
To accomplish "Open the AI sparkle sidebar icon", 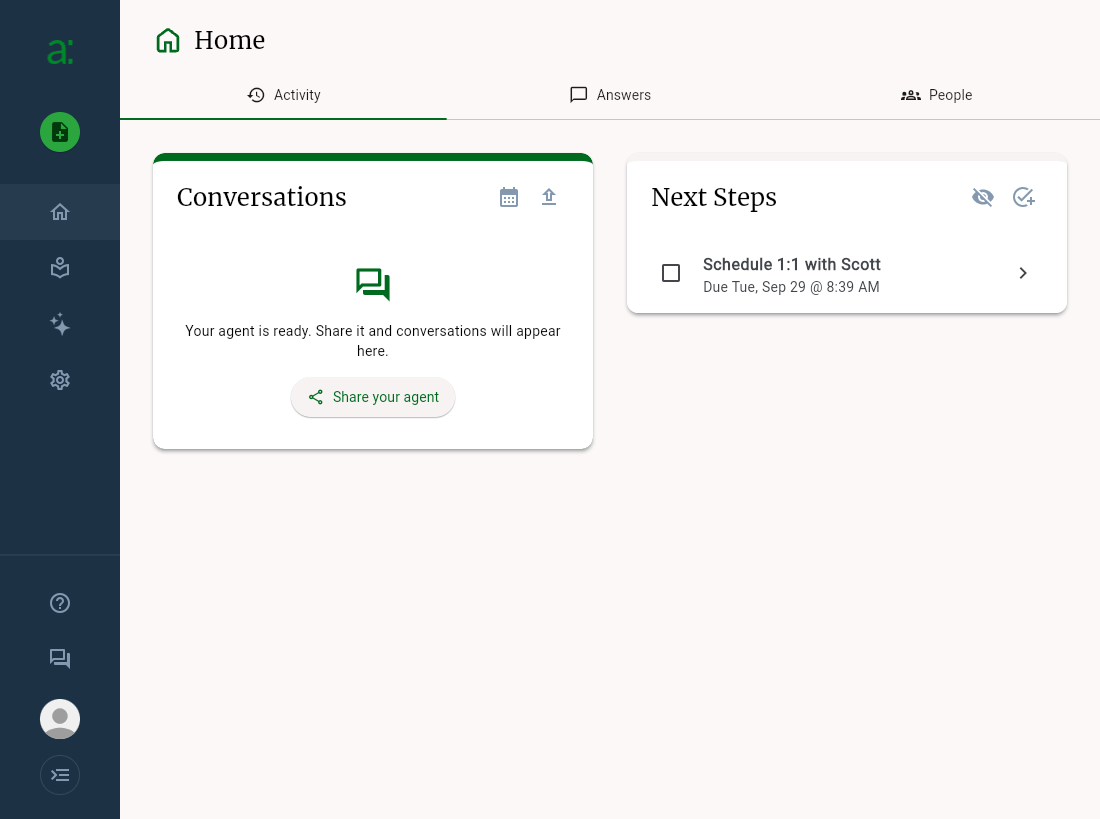I will click(60, 324).
